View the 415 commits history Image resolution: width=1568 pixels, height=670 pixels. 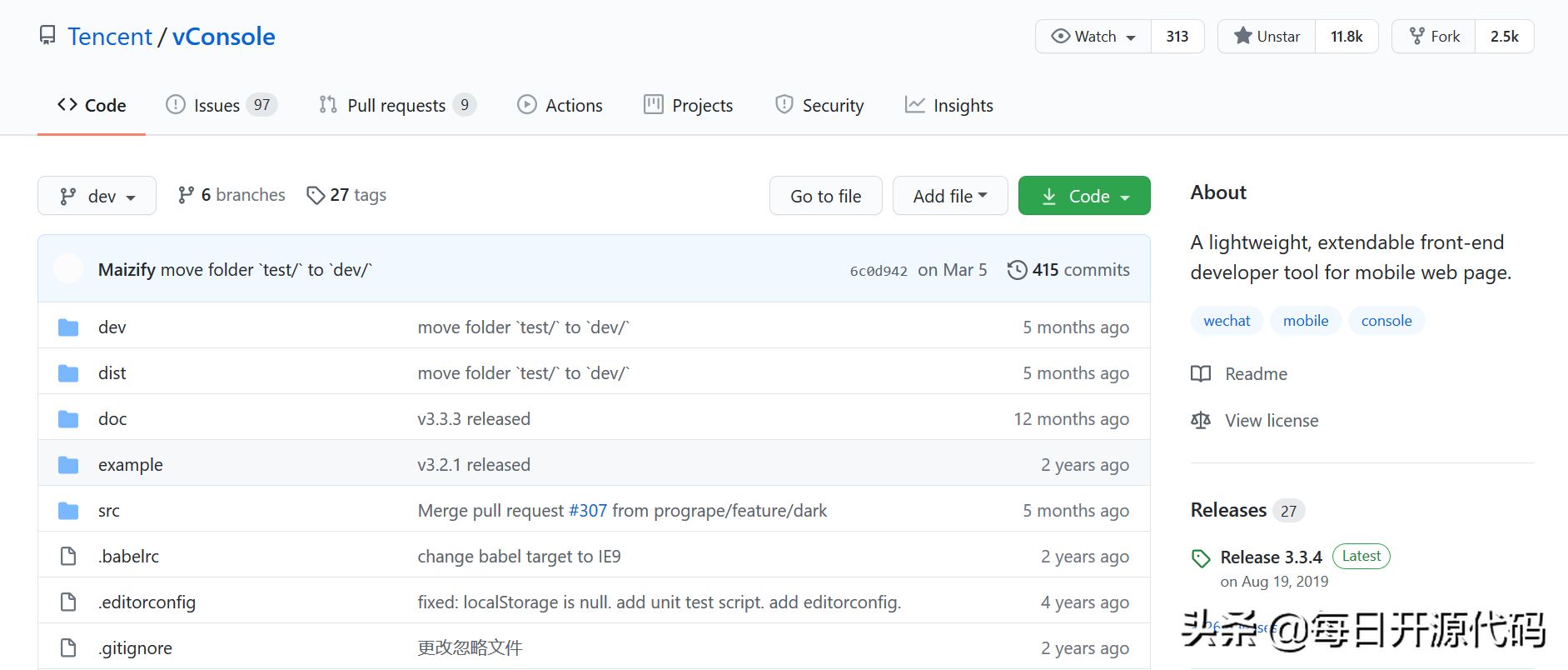tap(1068, 270)
